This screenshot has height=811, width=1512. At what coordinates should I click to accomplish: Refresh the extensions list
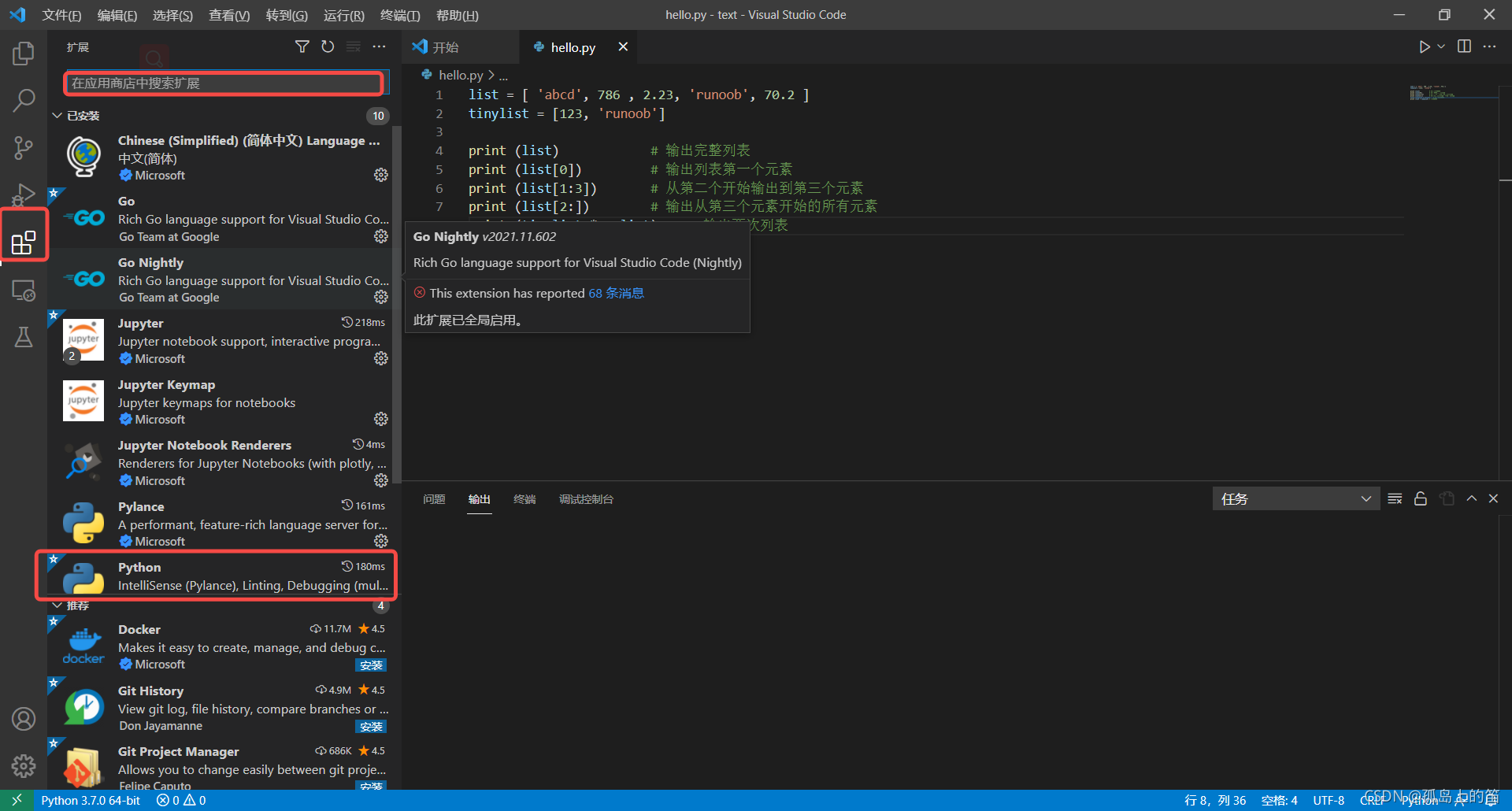pos(328,47)
